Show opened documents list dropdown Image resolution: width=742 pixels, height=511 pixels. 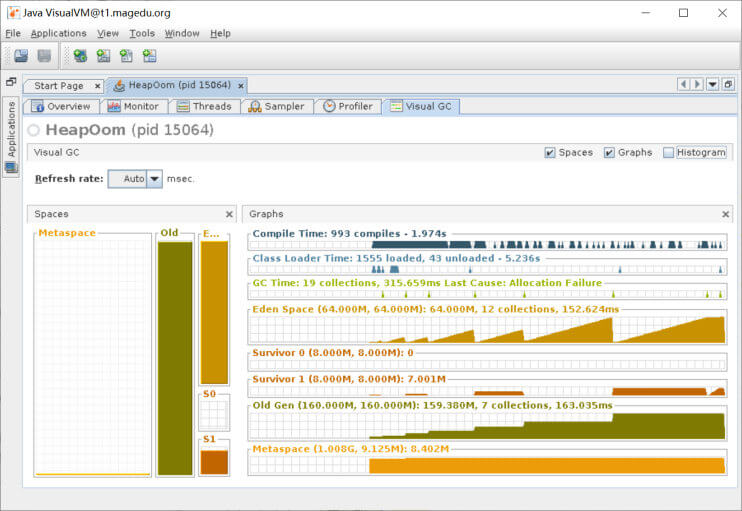point(712,85)
